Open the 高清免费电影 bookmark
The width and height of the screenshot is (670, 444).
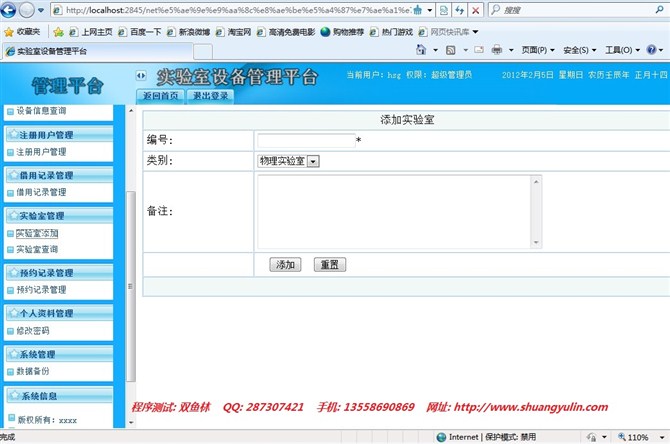[x=286, y=32]
